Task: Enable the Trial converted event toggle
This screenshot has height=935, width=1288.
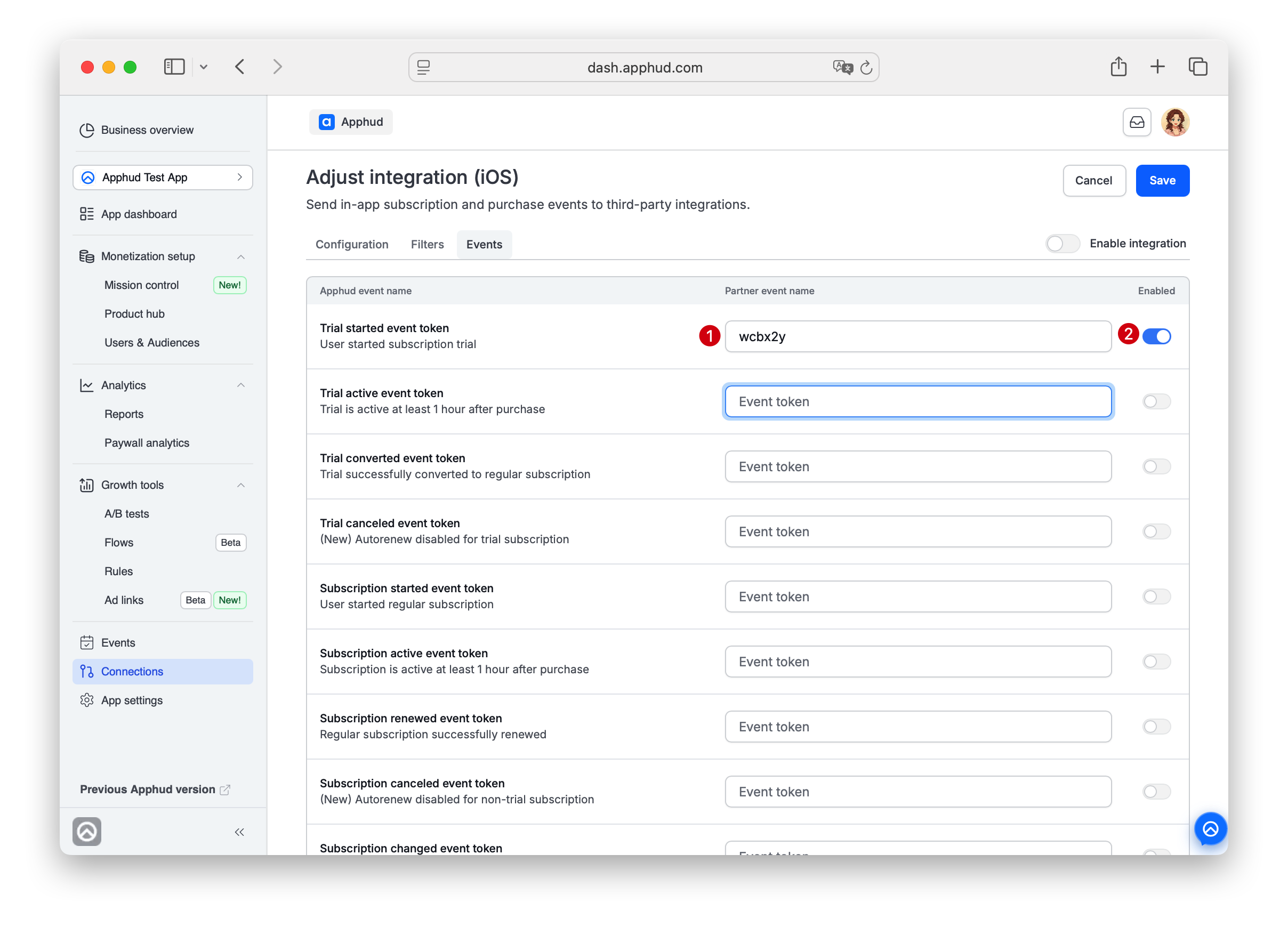Action: click(x=1156, y=466)
